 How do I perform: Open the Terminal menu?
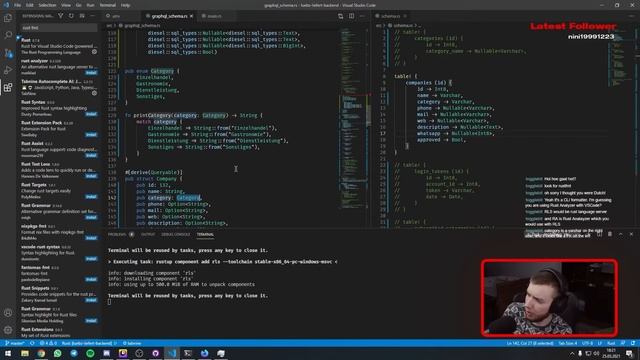coord(108,5)
